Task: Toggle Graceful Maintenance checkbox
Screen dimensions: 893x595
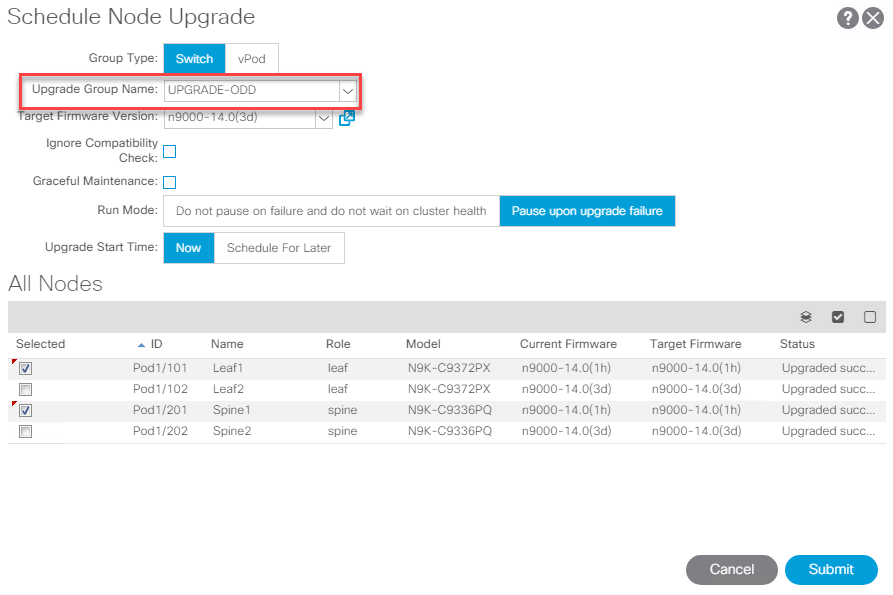Action: 170,182
